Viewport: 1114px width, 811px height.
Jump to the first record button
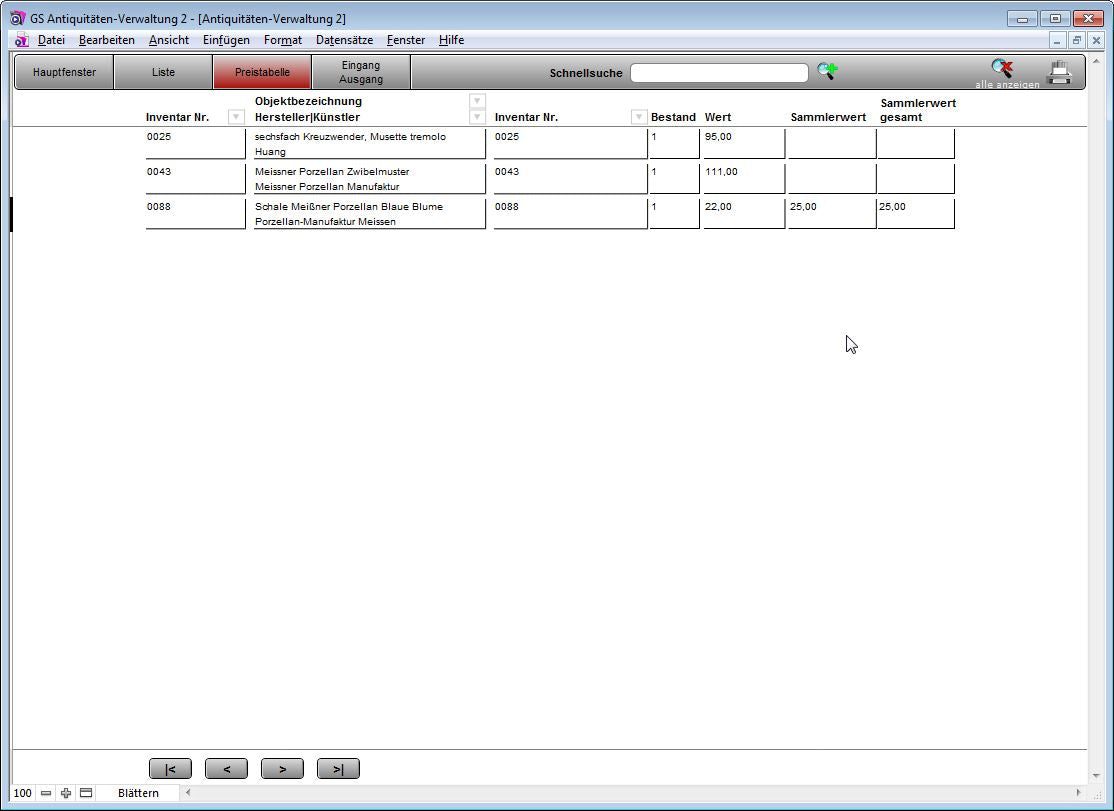click(170, 769)
